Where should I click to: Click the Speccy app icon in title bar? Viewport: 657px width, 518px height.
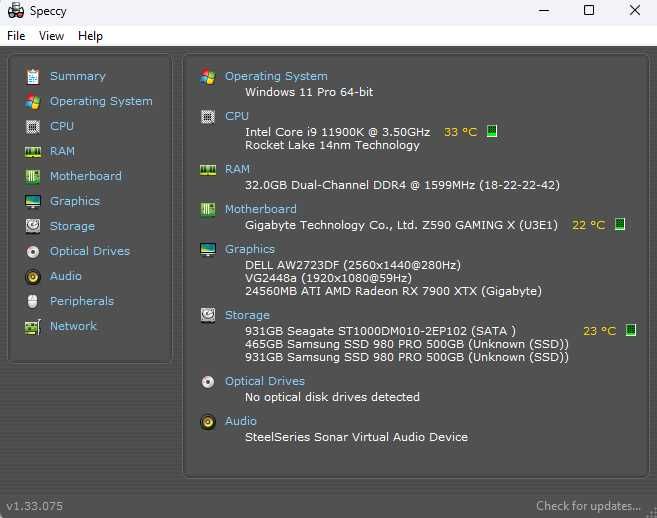[16, 10]
